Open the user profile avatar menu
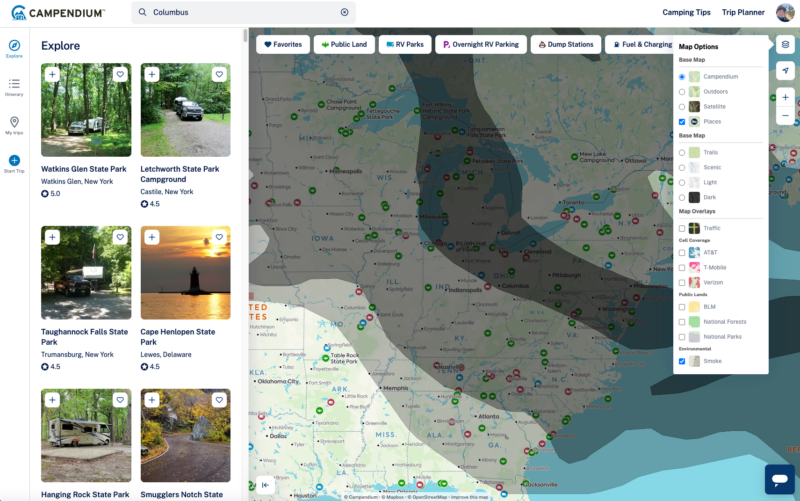The width and height of the screenshot is (800, 501). point(785,12)
